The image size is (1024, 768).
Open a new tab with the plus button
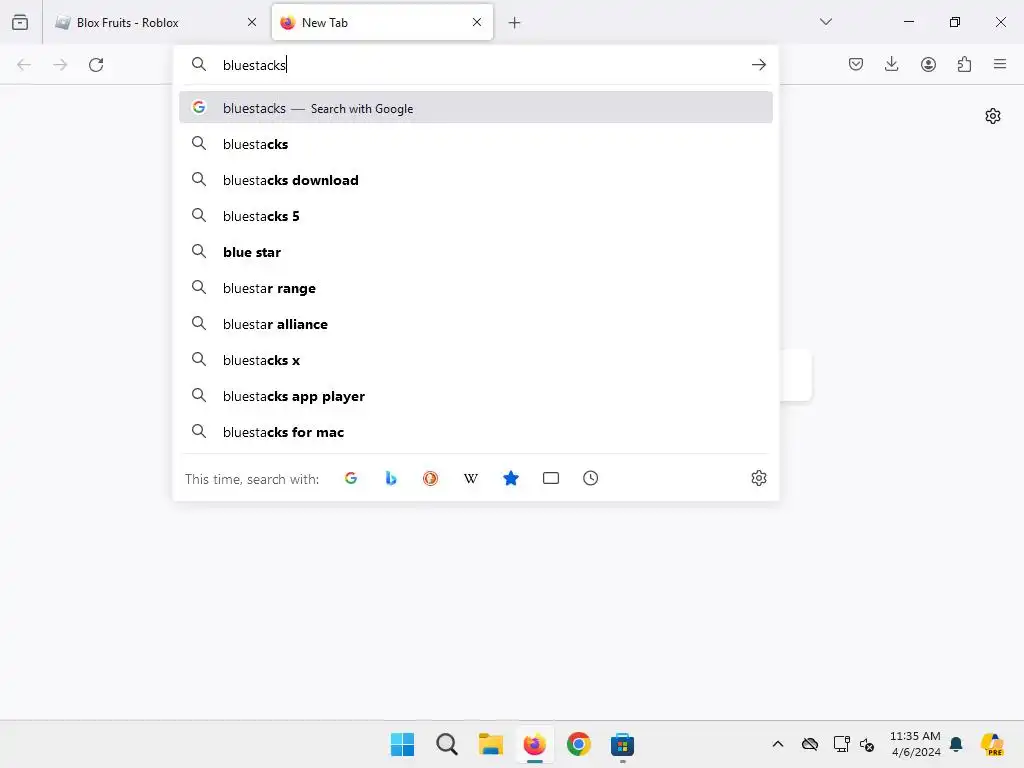click(x=515, y=23)
